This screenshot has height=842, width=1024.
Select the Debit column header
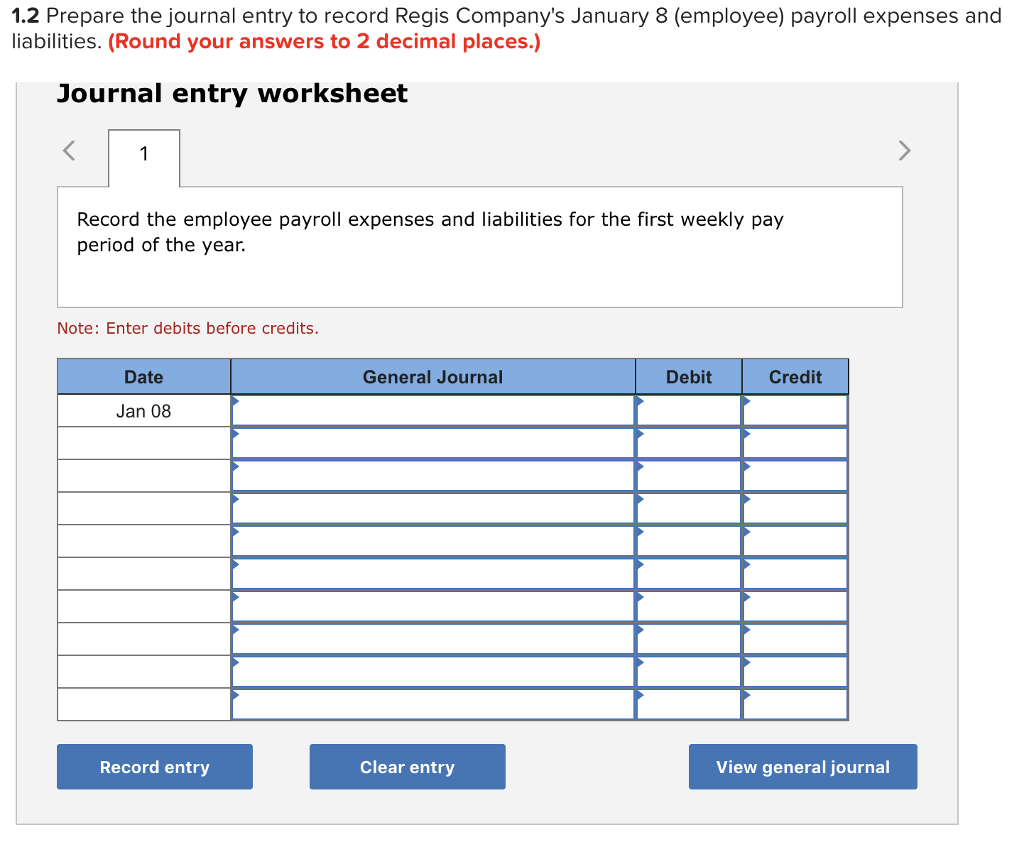coord(688,376)
